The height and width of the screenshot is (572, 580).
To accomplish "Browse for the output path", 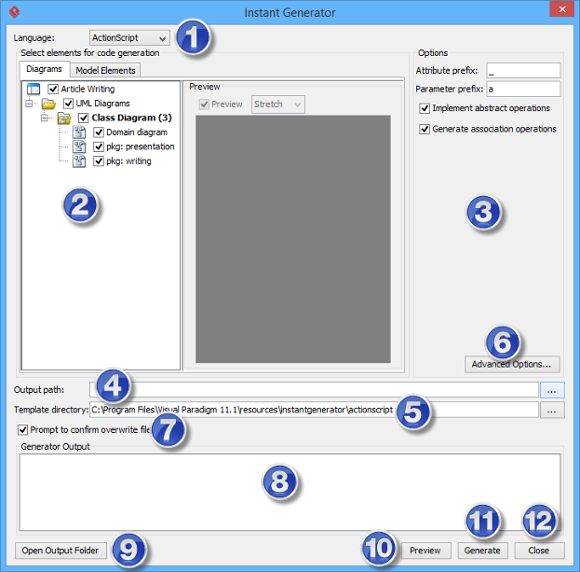I will click(x=552, y=390).
